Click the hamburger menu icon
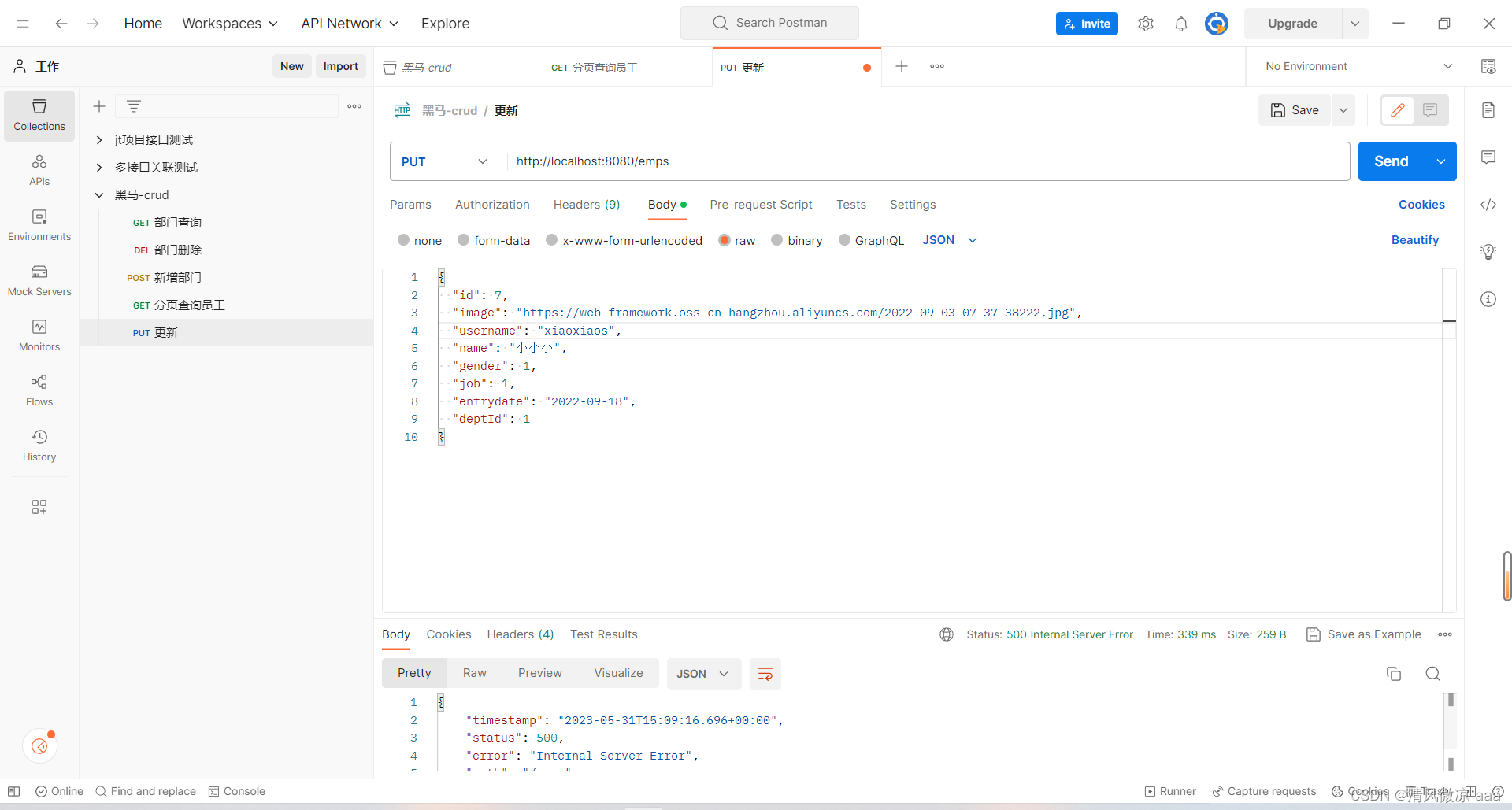 coord(23,24)
